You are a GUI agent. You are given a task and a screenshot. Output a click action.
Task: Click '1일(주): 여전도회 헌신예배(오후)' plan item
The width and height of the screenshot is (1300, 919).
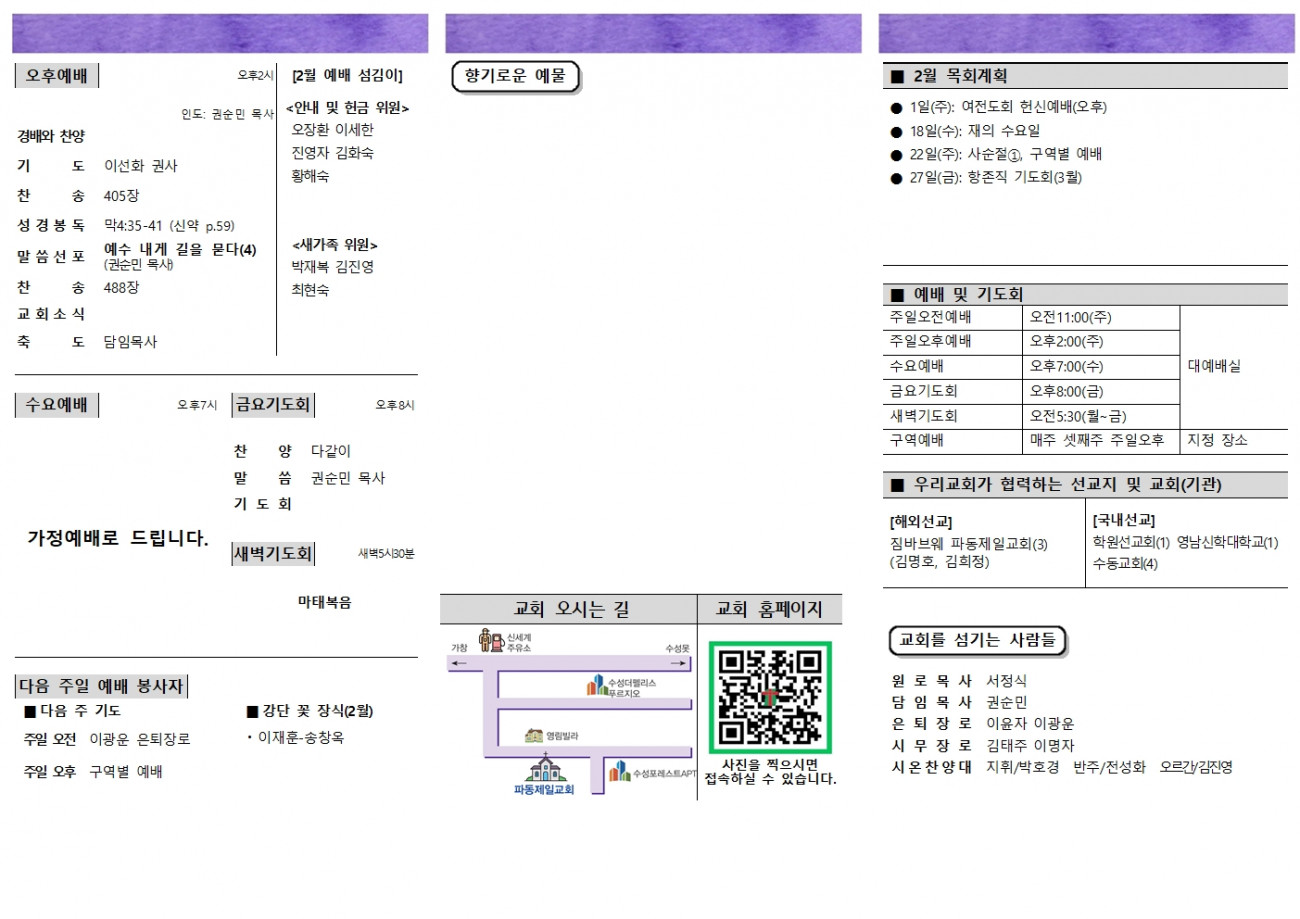click(x=1009, y=107)
